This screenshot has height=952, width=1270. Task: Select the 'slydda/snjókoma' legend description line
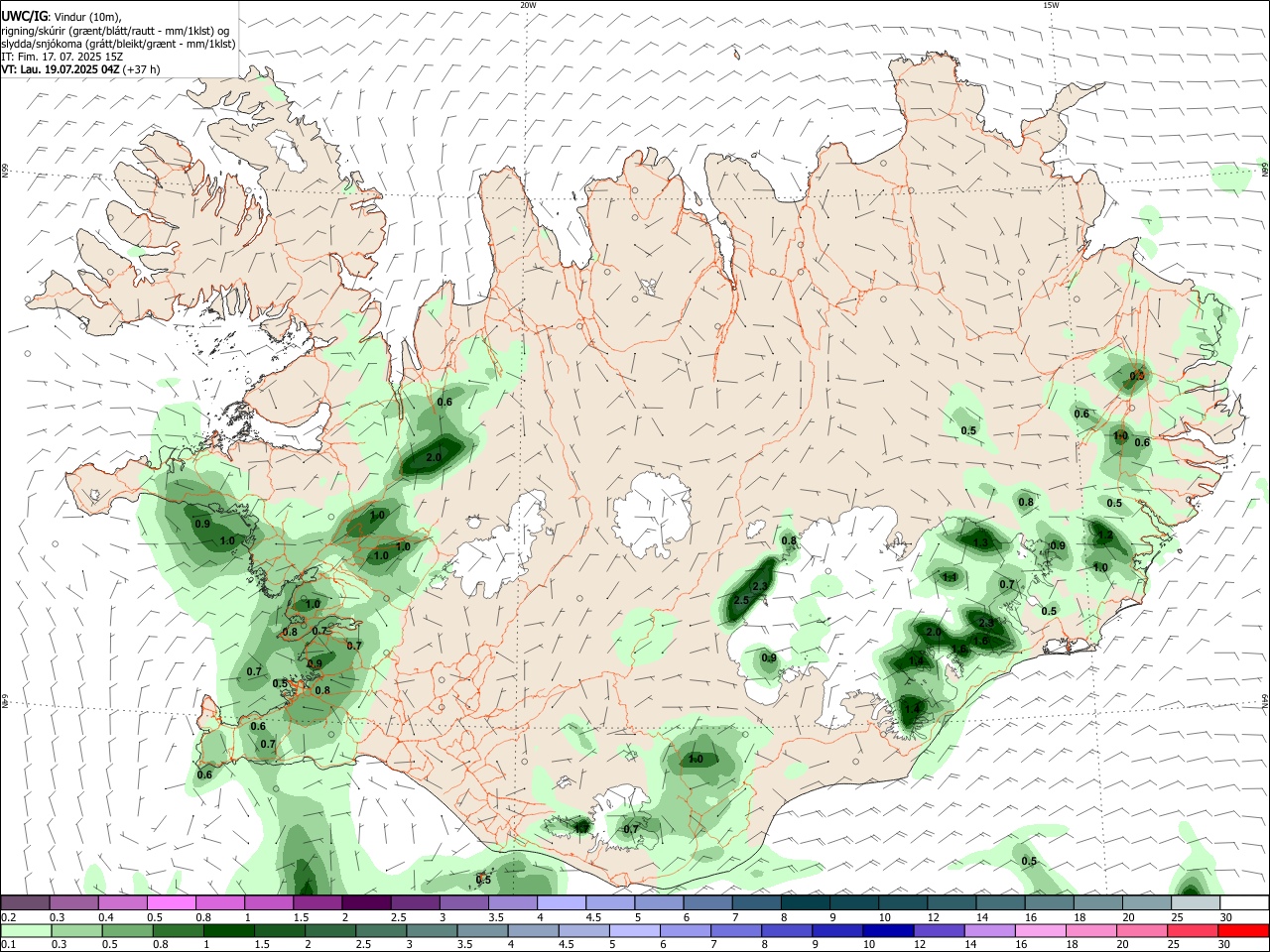(118, 44)
